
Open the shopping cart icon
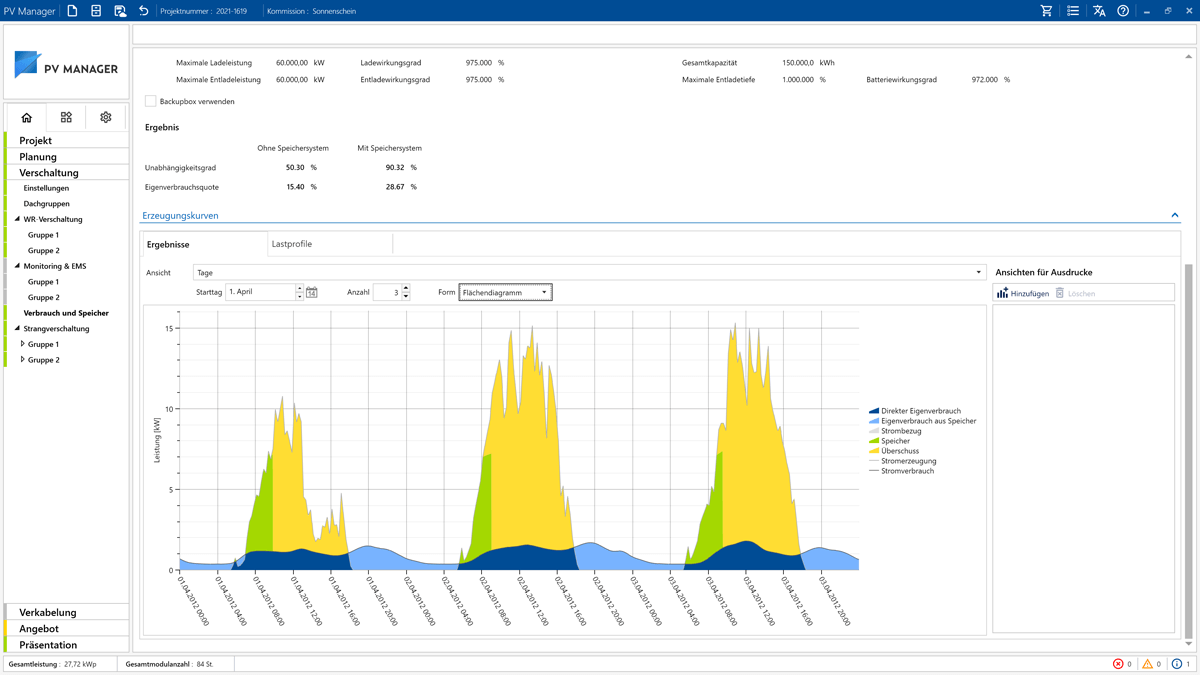(x=1046, y=10)
